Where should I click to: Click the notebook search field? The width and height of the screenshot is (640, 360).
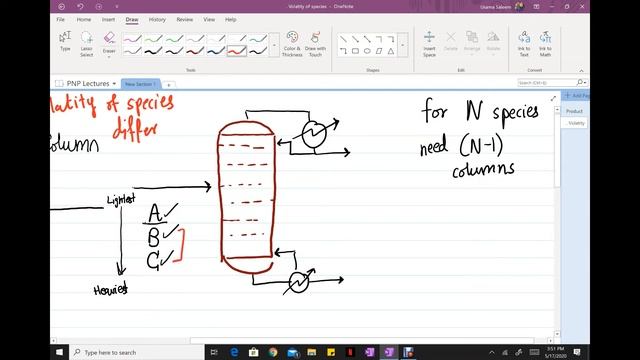click(x=546, y=83)
